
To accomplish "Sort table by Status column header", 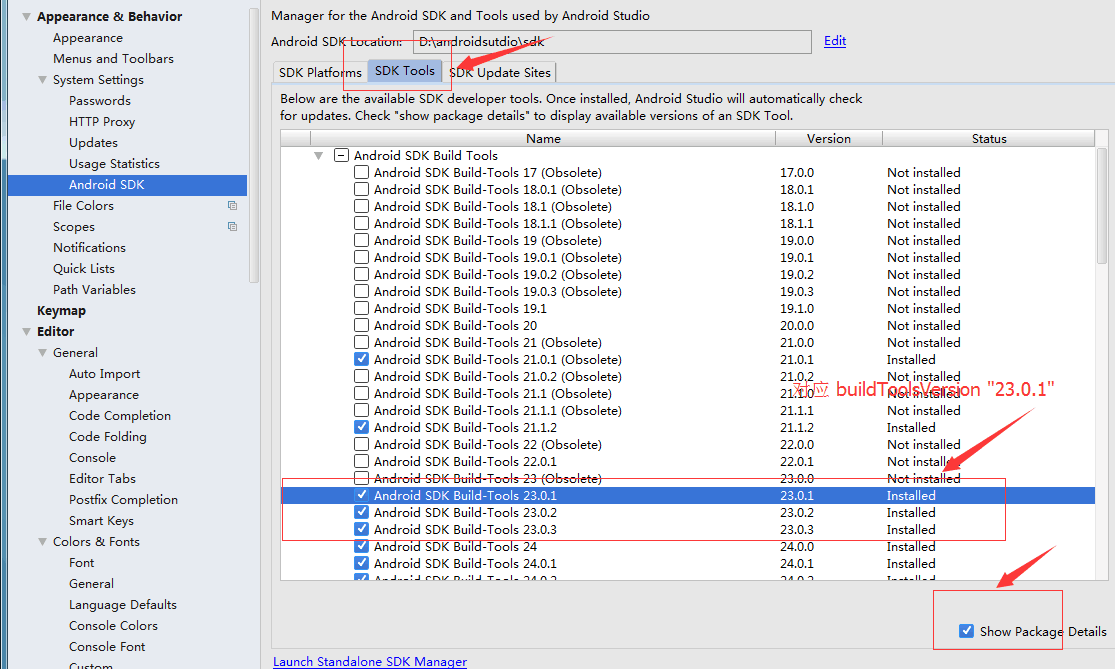I will tap(989, 139).
